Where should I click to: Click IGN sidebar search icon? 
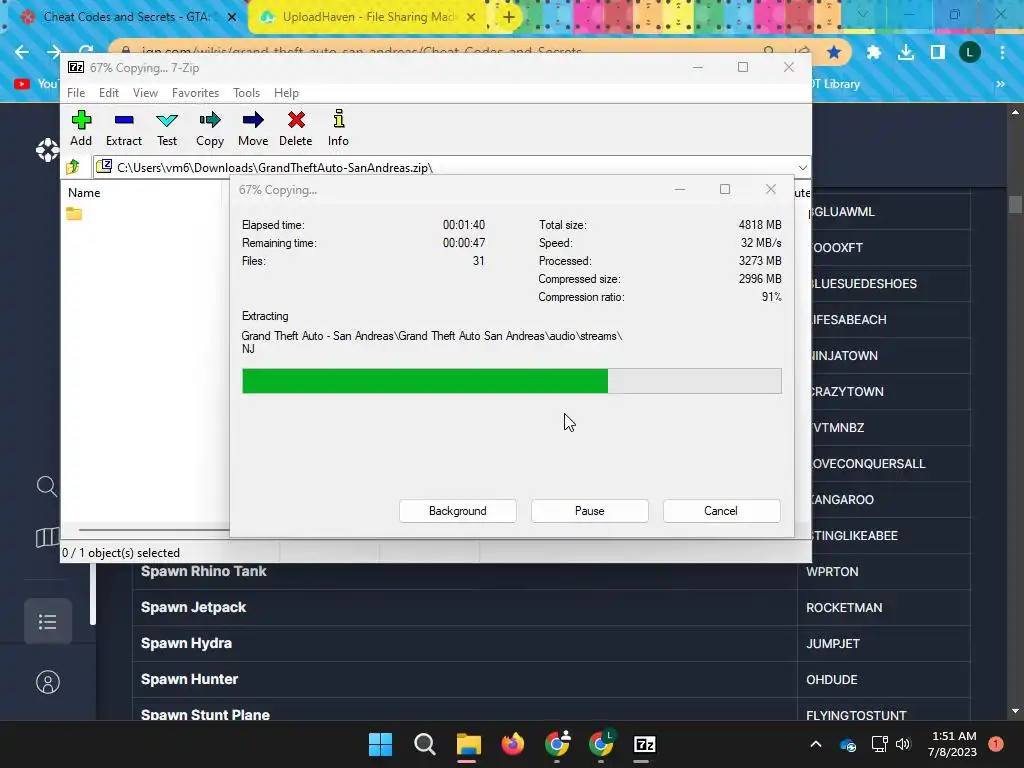pos(46,486)
